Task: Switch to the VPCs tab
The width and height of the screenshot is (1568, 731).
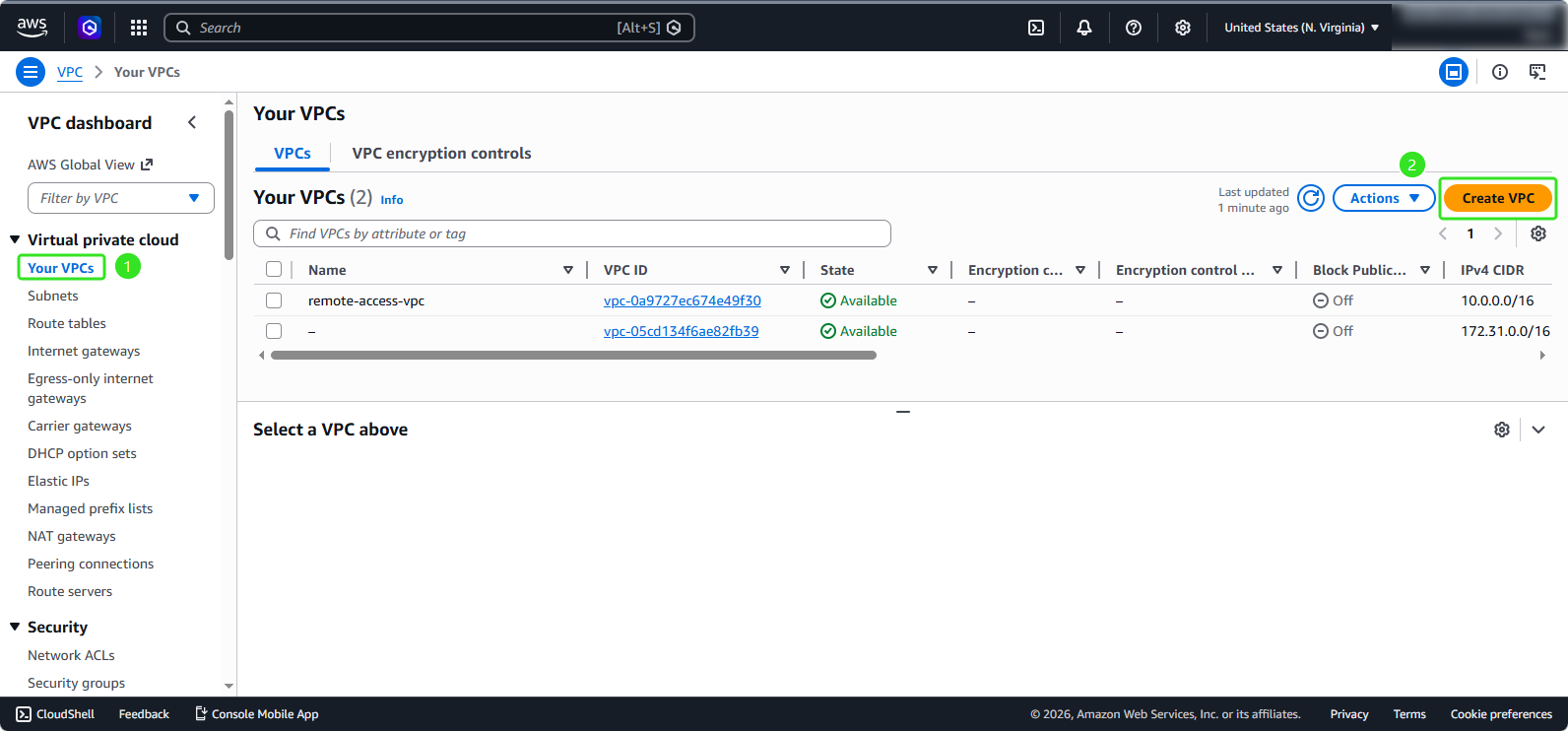Action: (x=293, y=154)
